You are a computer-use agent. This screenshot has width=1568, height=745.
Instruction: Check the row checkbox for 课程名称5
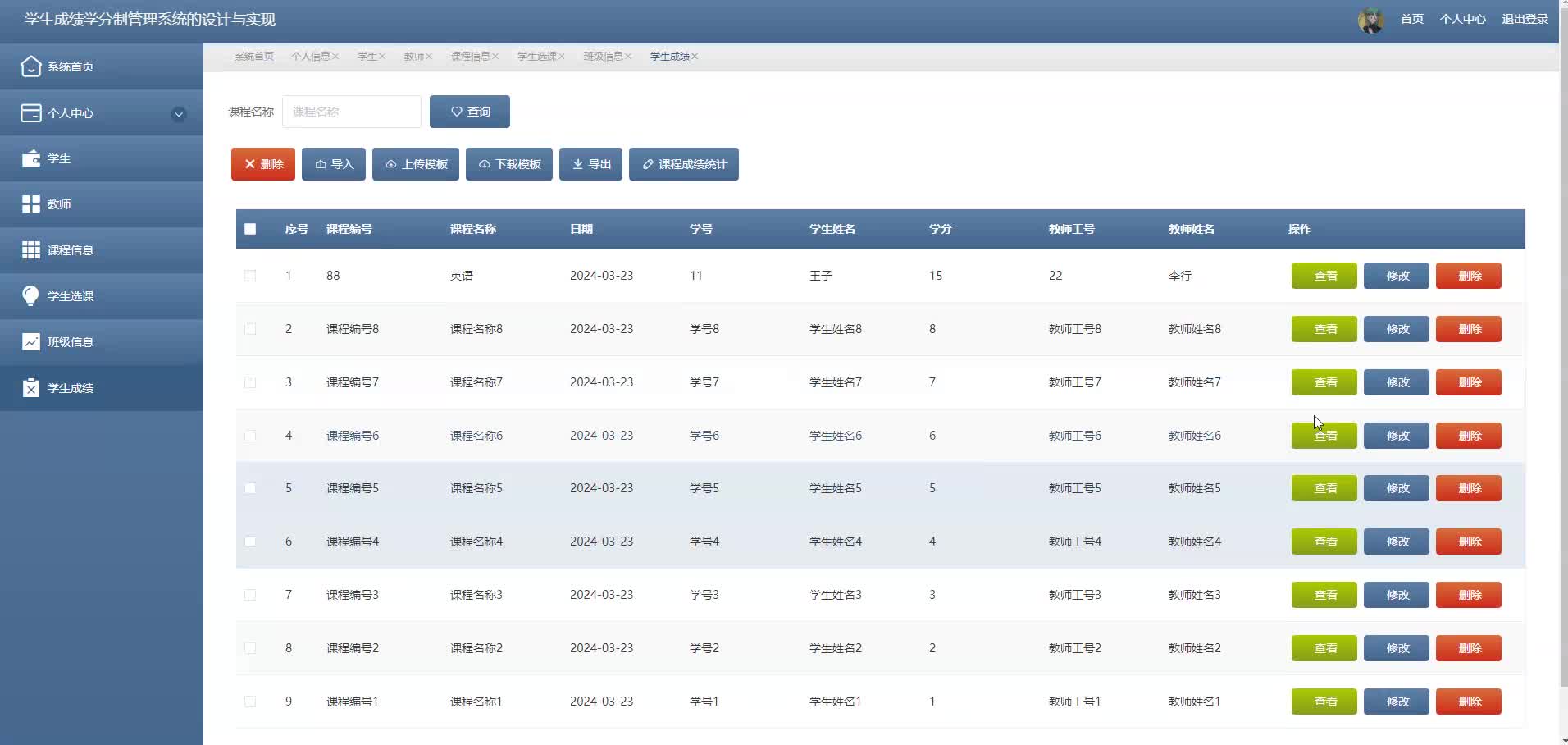click(250, 488)
